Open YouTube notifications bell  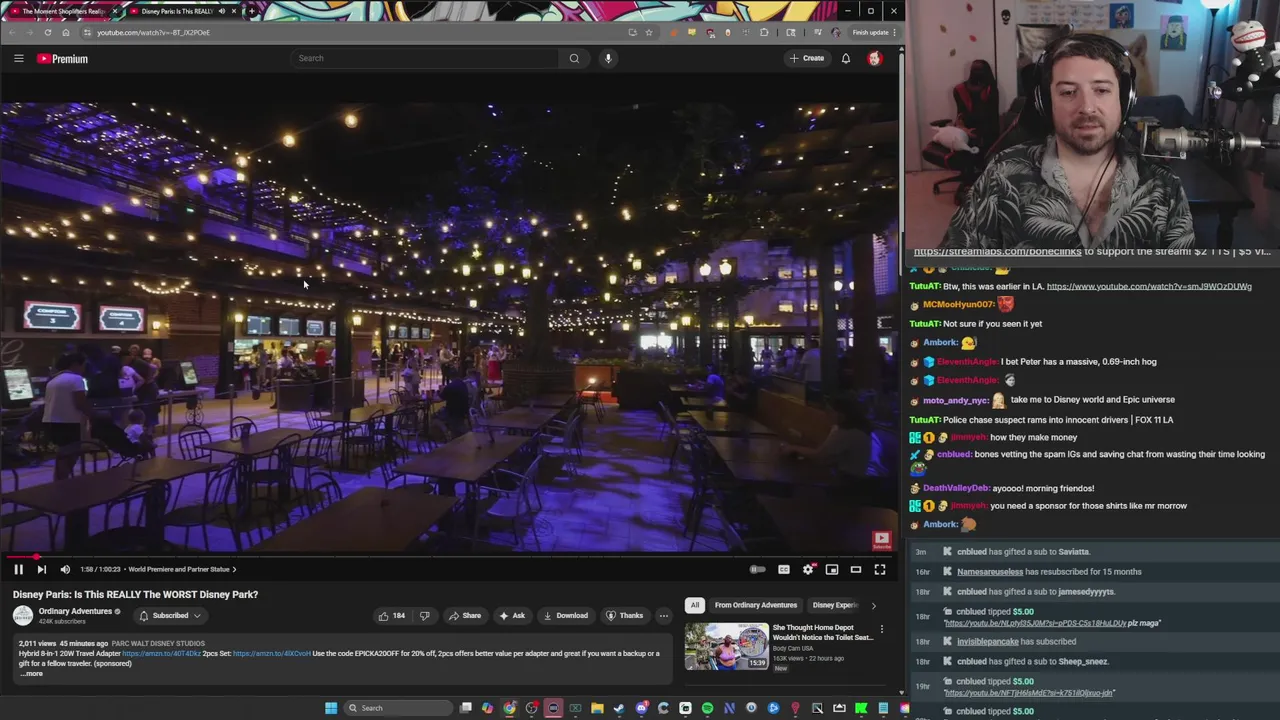click(x=846, y=58)
